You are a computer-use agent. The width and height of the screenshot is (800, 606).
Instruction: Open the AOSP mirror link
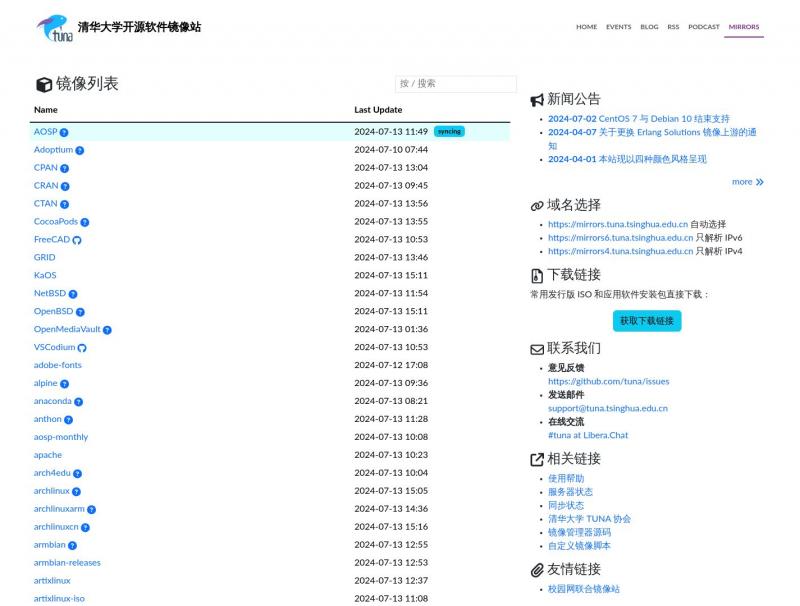click(x=45, y=132)
